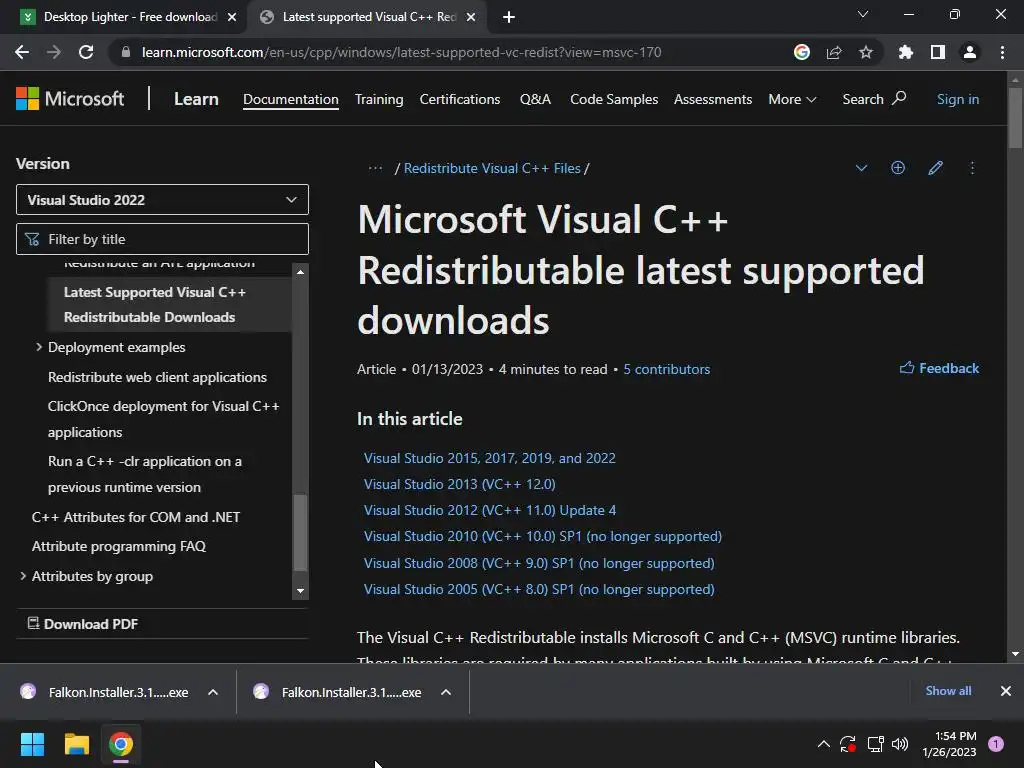Click the sidebar scrollbar down arrow
Image resolution: width=1024 pixels, height=768 pixels.
(x=300, y=591)
